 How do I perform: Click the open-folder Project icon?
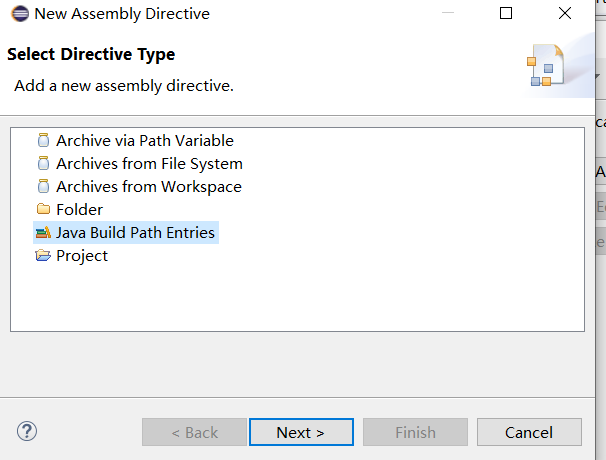[x=43, y=256]
